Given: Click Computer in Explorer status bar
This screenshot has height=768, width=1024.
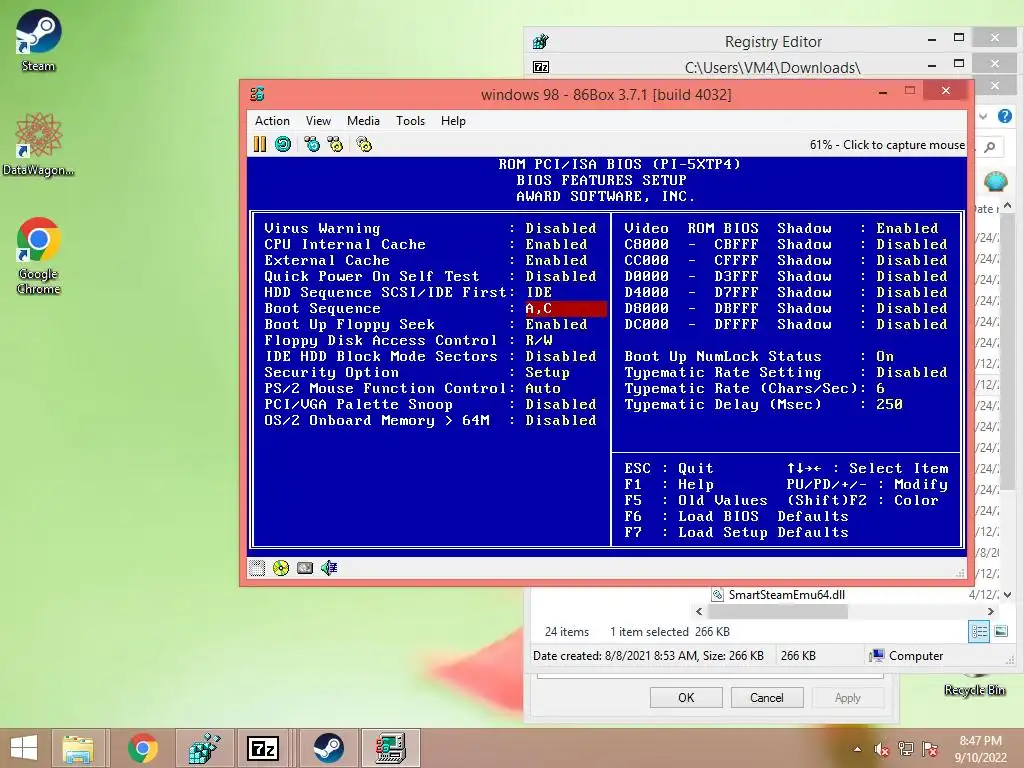Looking at the screenshot, I should 907,656.
